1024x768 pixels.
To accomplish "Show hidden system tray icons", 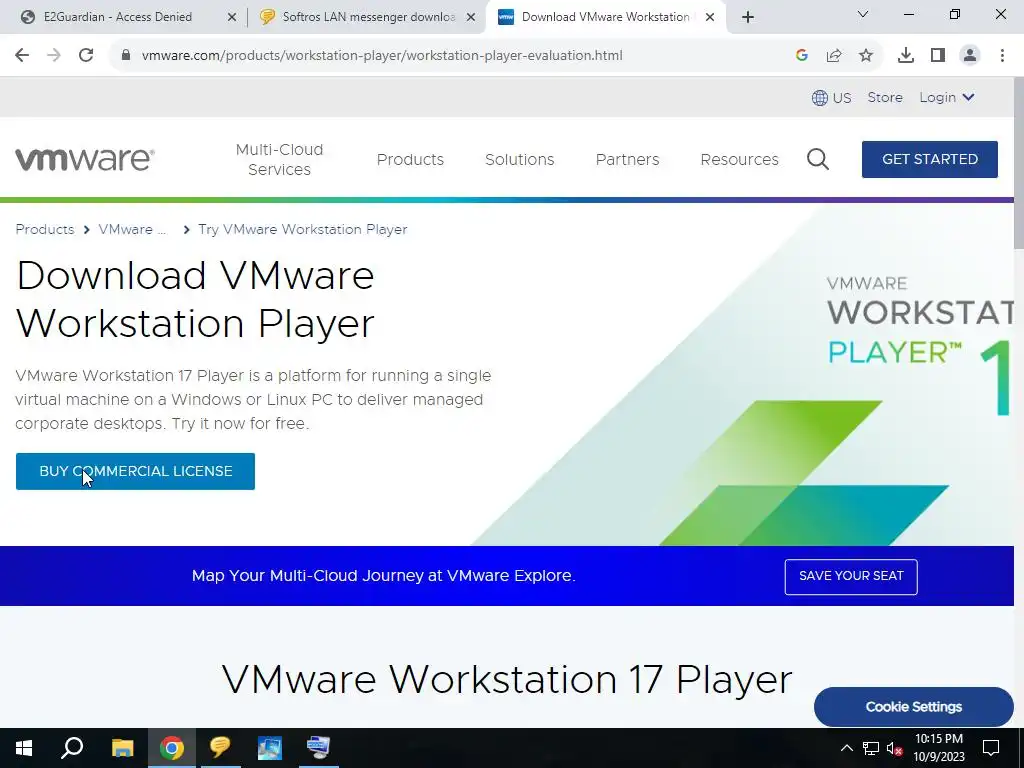I will coord(846,748).
